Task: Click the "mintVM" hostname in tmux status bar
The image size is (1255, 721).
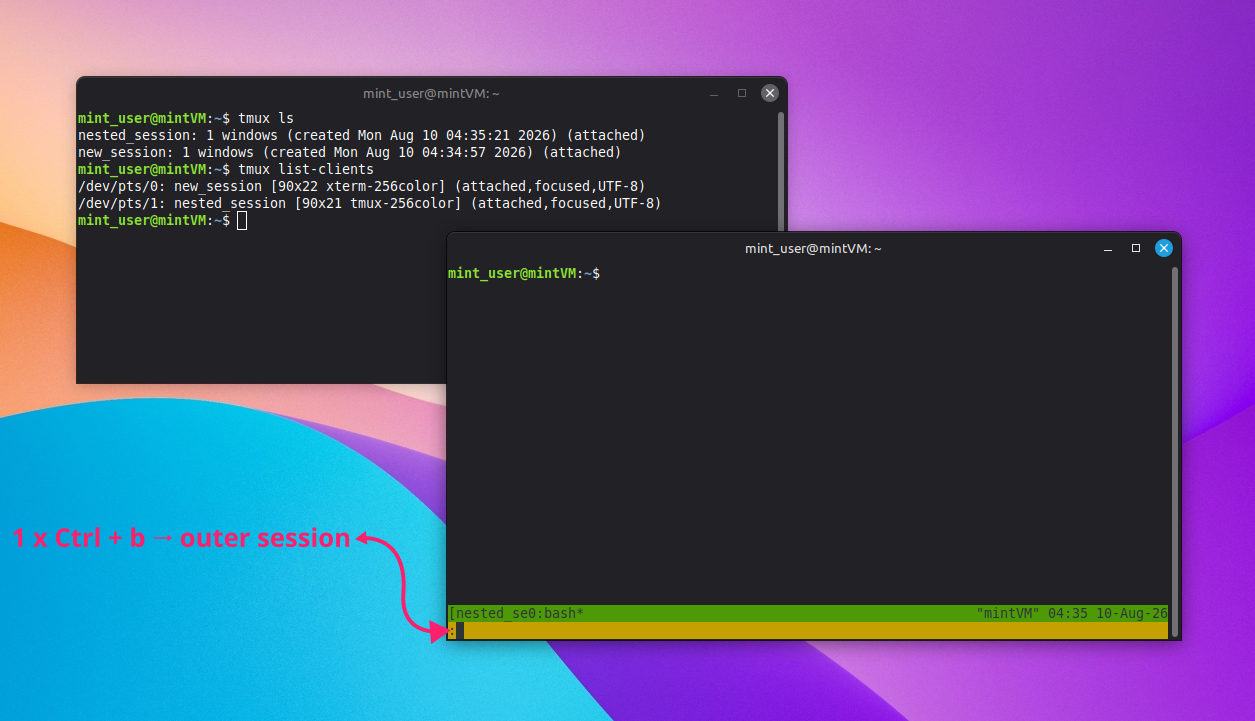Action: pos(1008,613)
